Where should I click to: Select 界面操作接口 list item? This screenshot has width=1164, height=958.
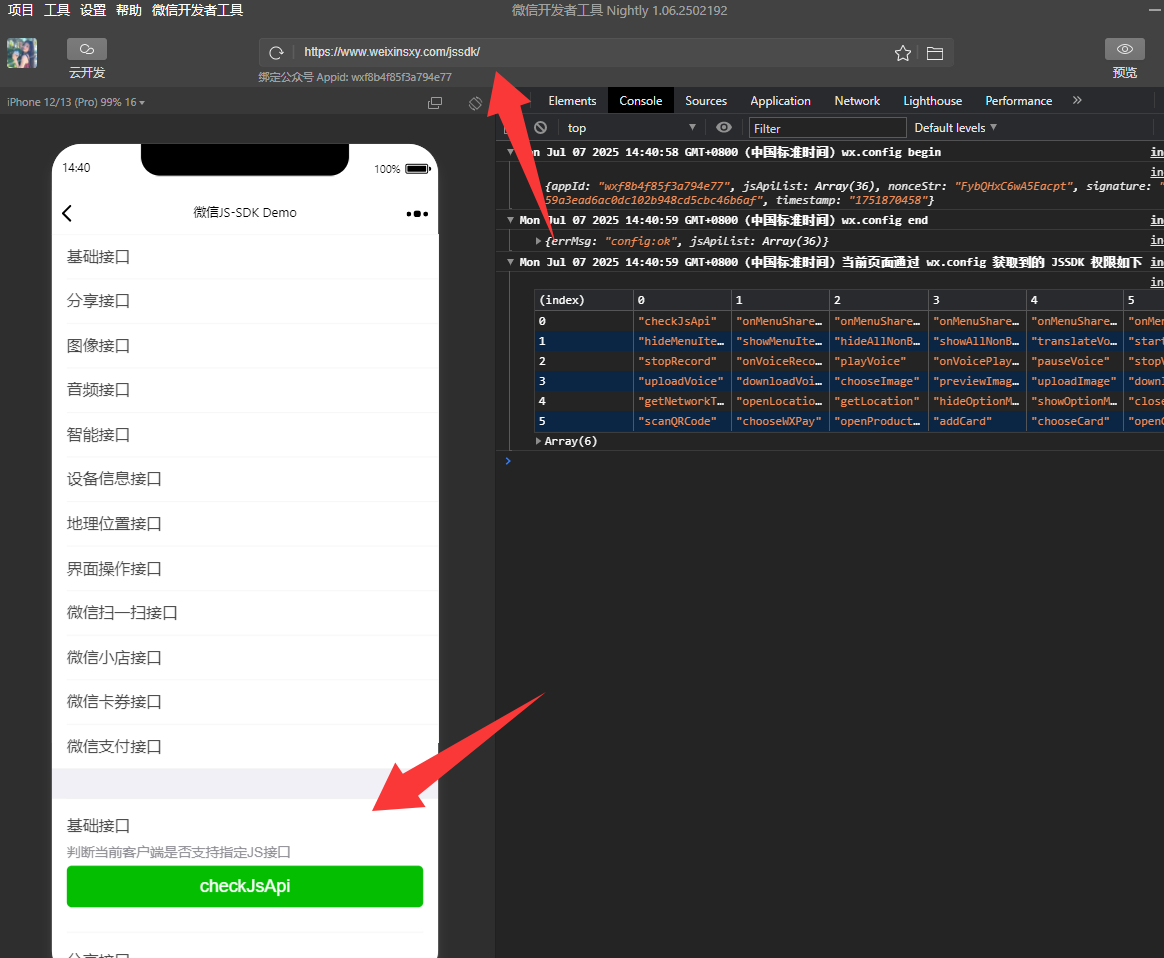point(245,568)
